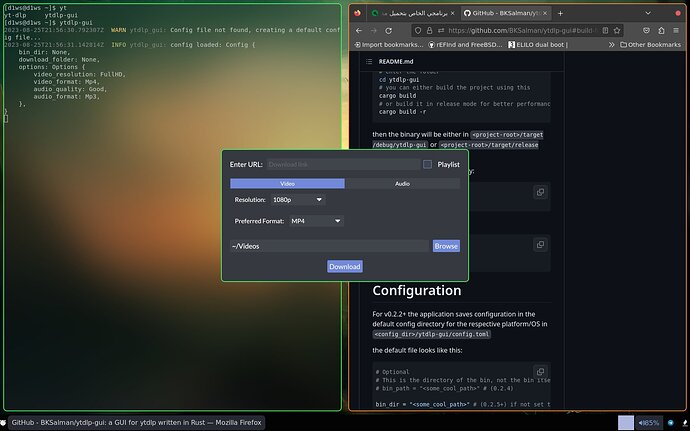
Task: Enable the Playlist checkbox
Action: pos(427,164)
